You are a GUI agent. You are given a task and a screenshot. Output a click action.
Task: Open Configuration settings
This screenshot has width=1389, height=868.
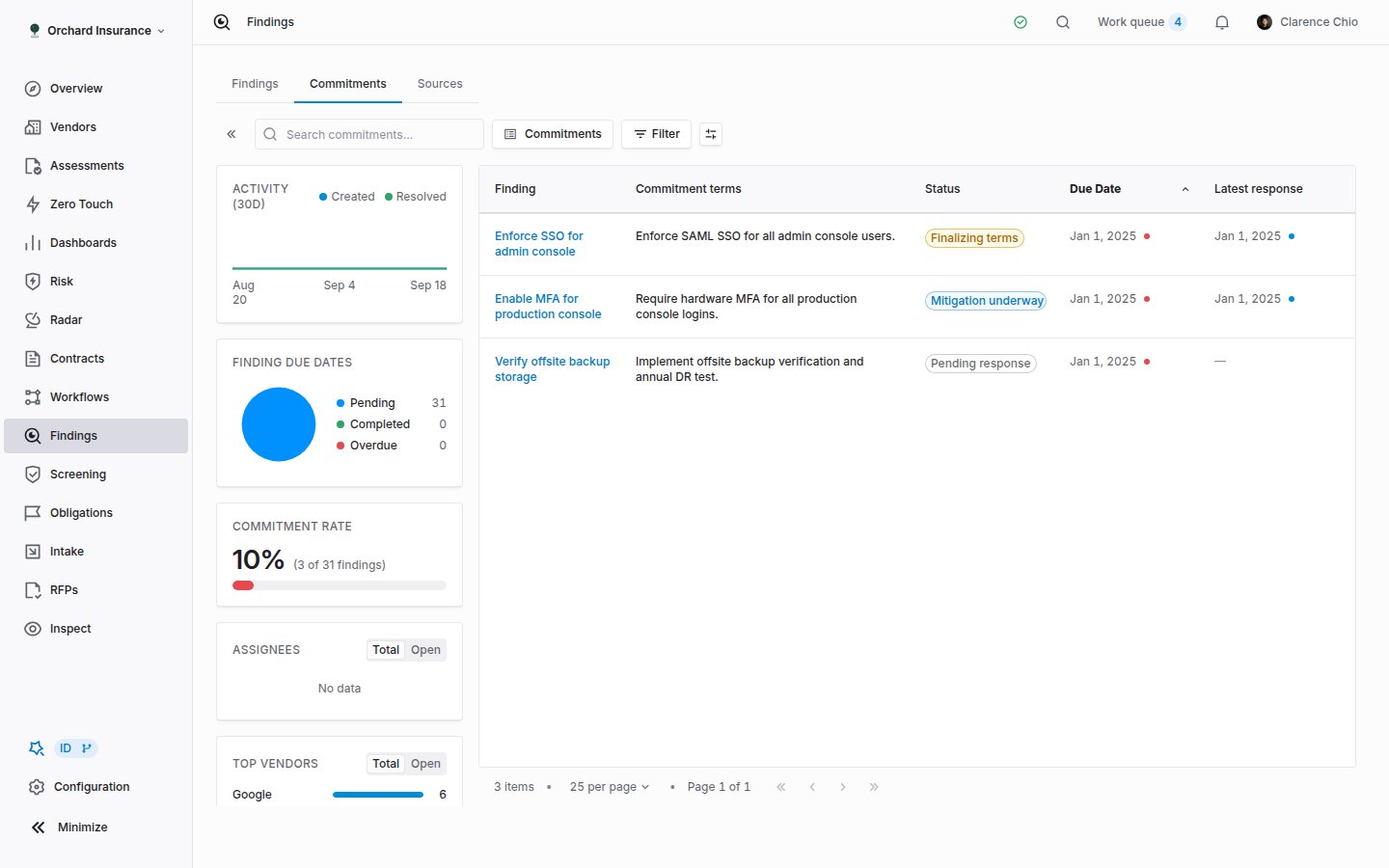tap(95, 787)
